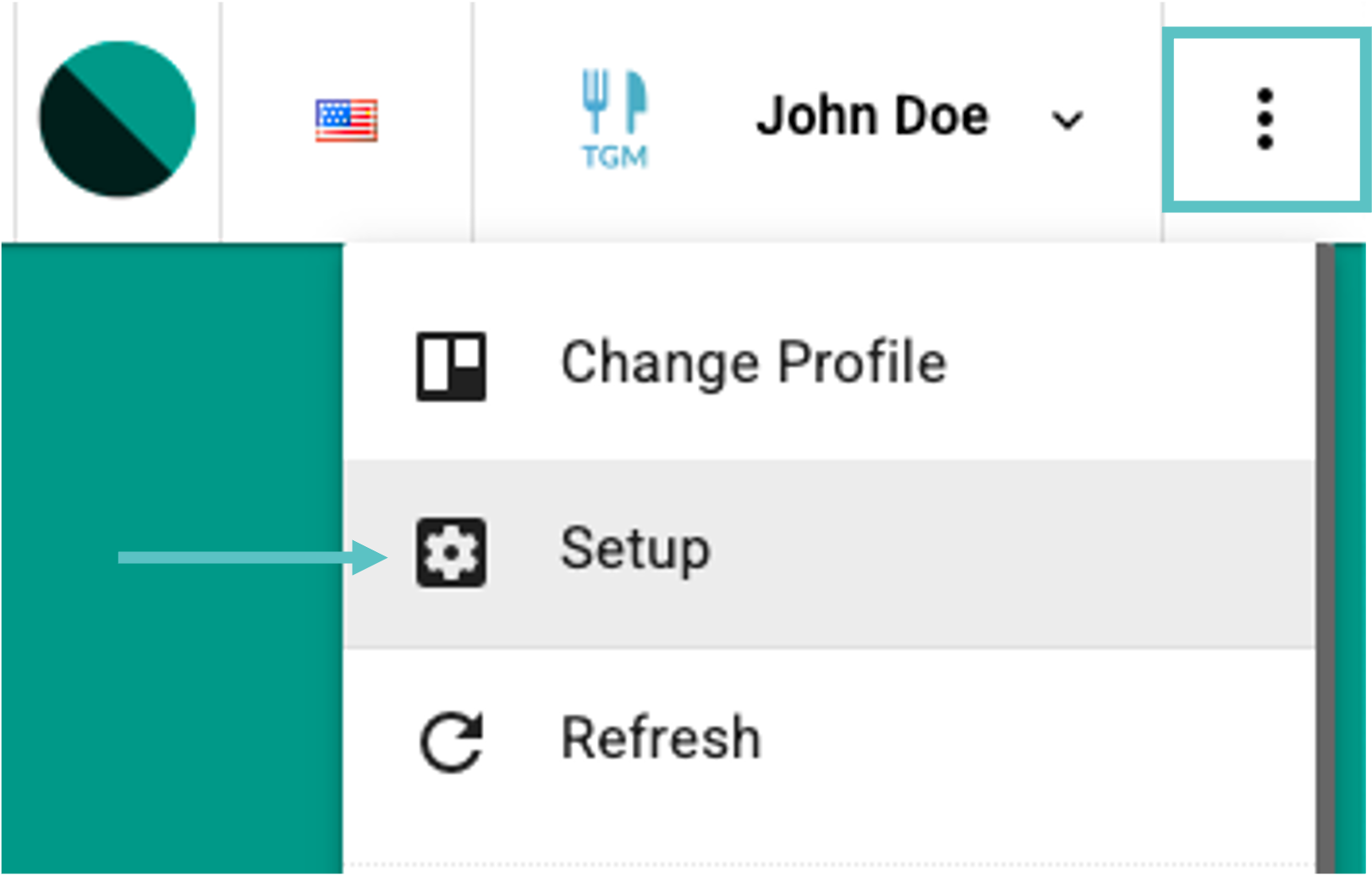Select Change Profile from the menu
This screenshot has height=875, width=1372.
click(x=753, y=364)
